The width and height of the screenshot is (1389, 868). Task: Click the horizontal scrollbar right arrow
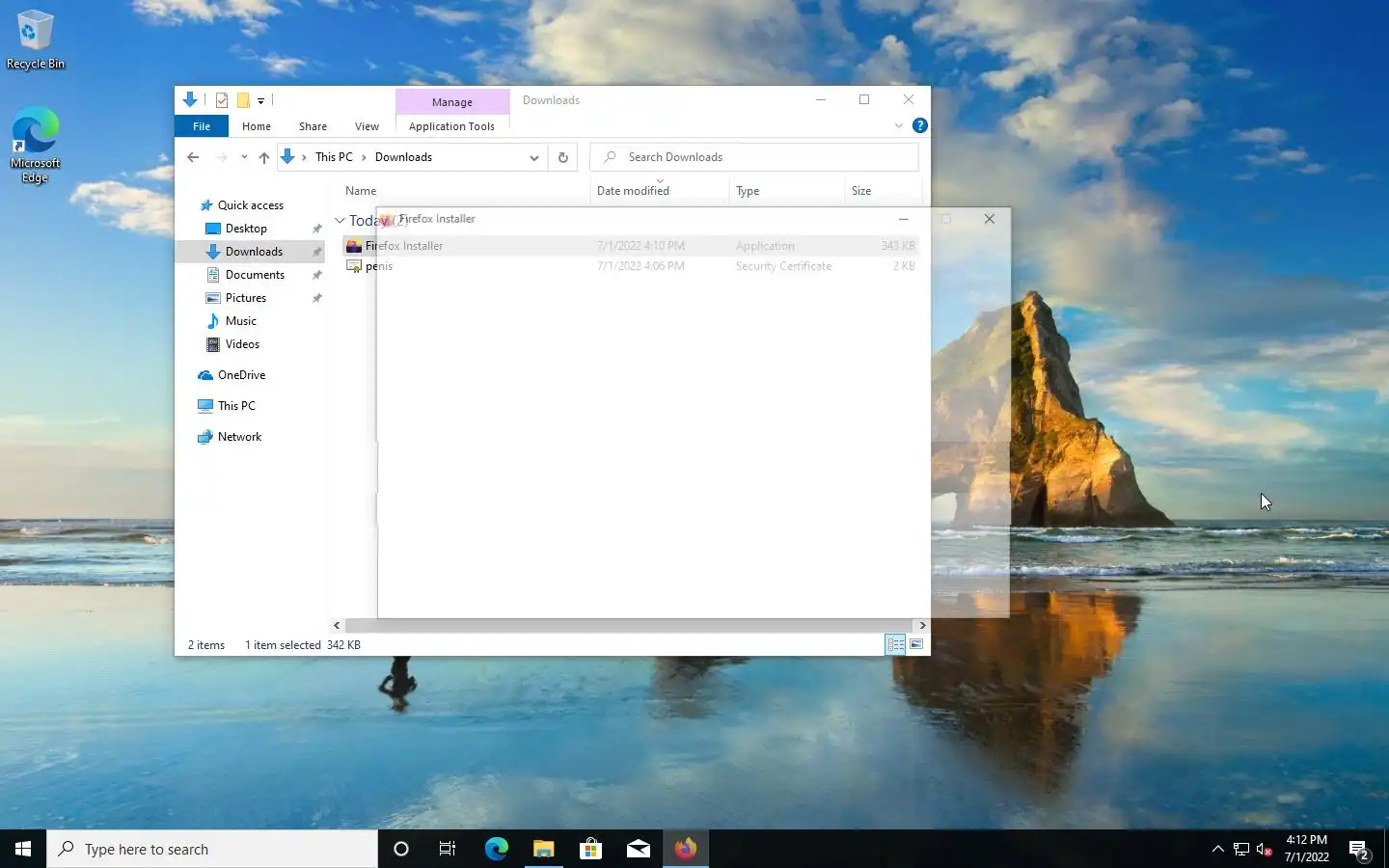[922, 625]
